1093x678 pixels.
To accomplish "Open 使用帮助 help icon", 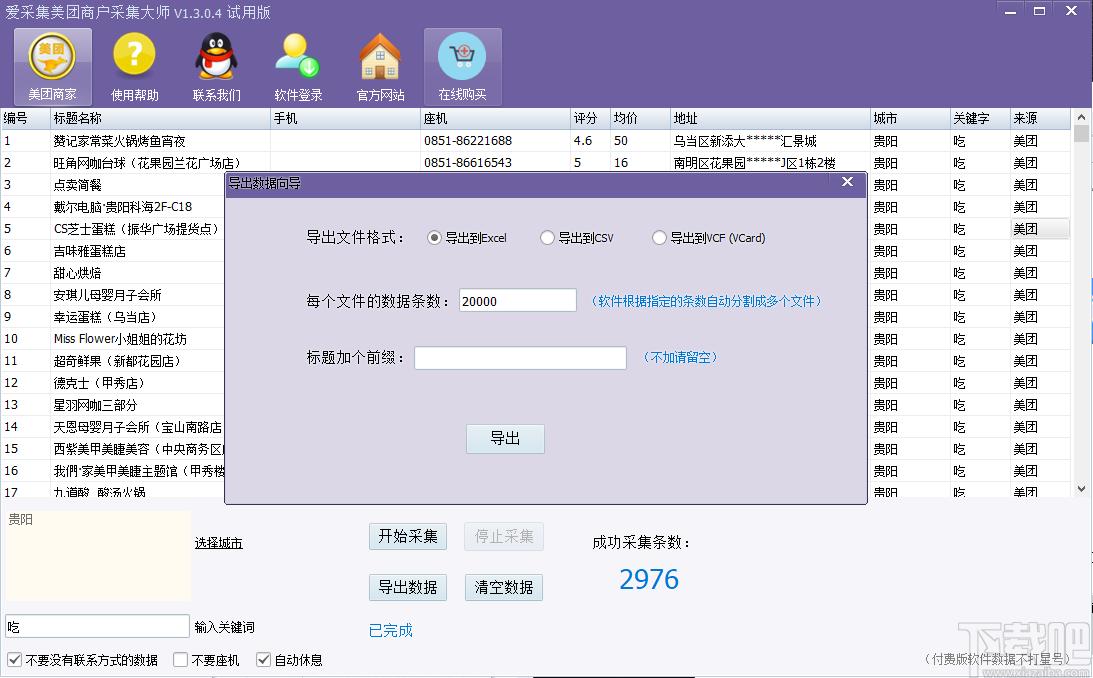I will click(x=135, y=68).
